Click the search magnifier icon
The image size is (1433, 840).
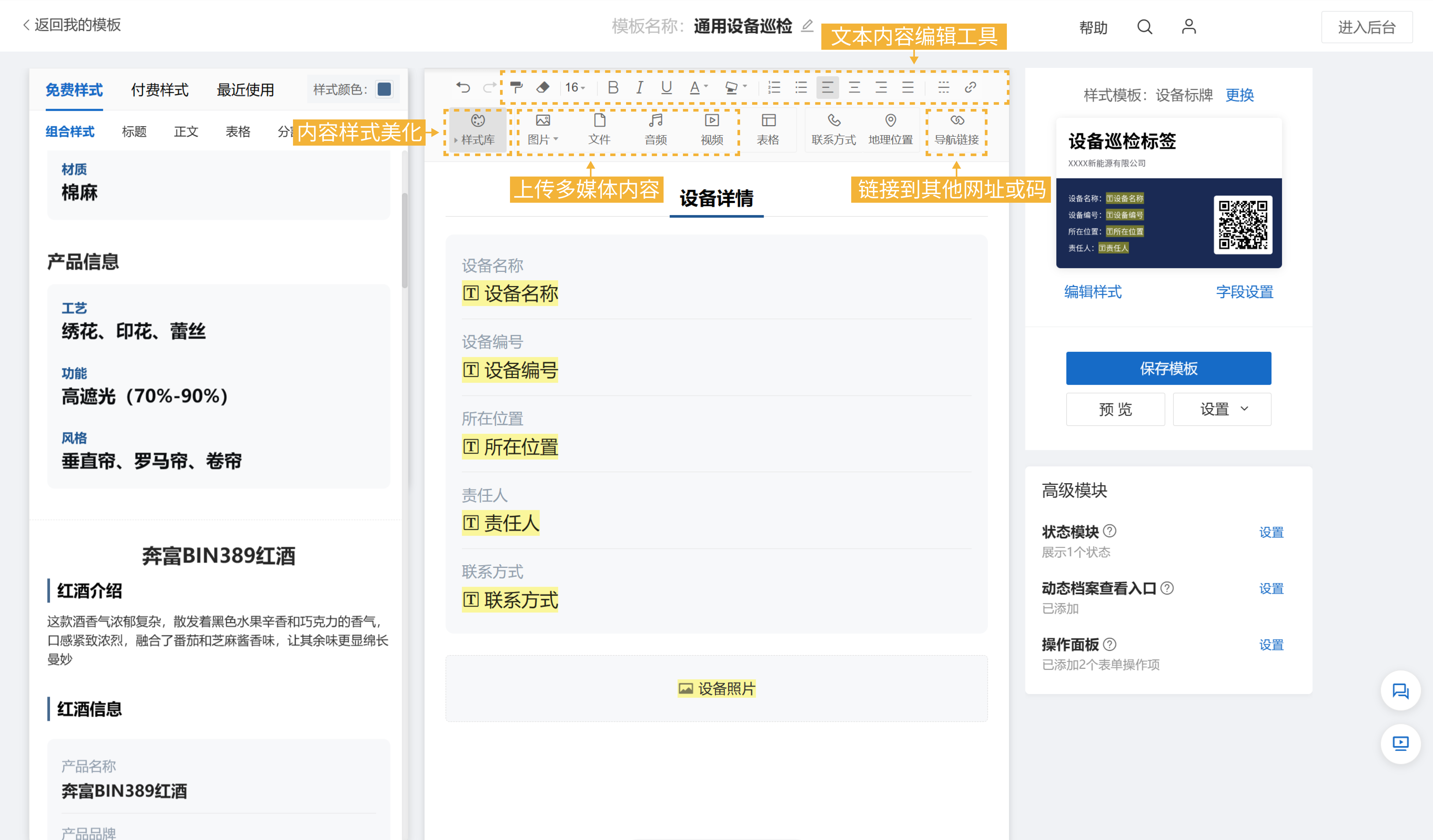click(1145, 27)
